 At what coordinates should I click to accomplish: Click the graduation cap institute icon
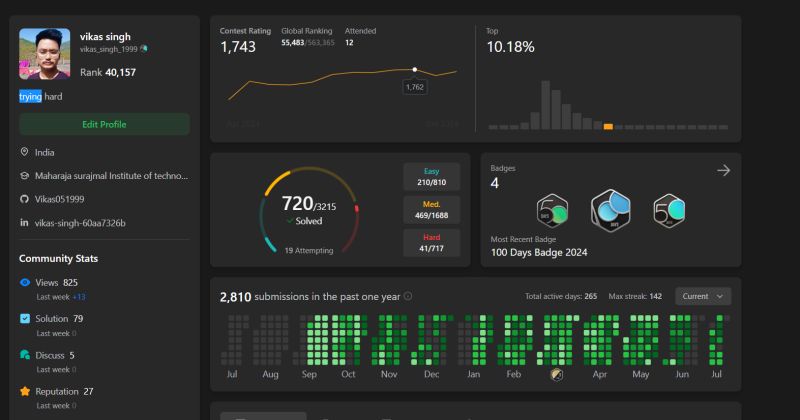click(24, 176)
